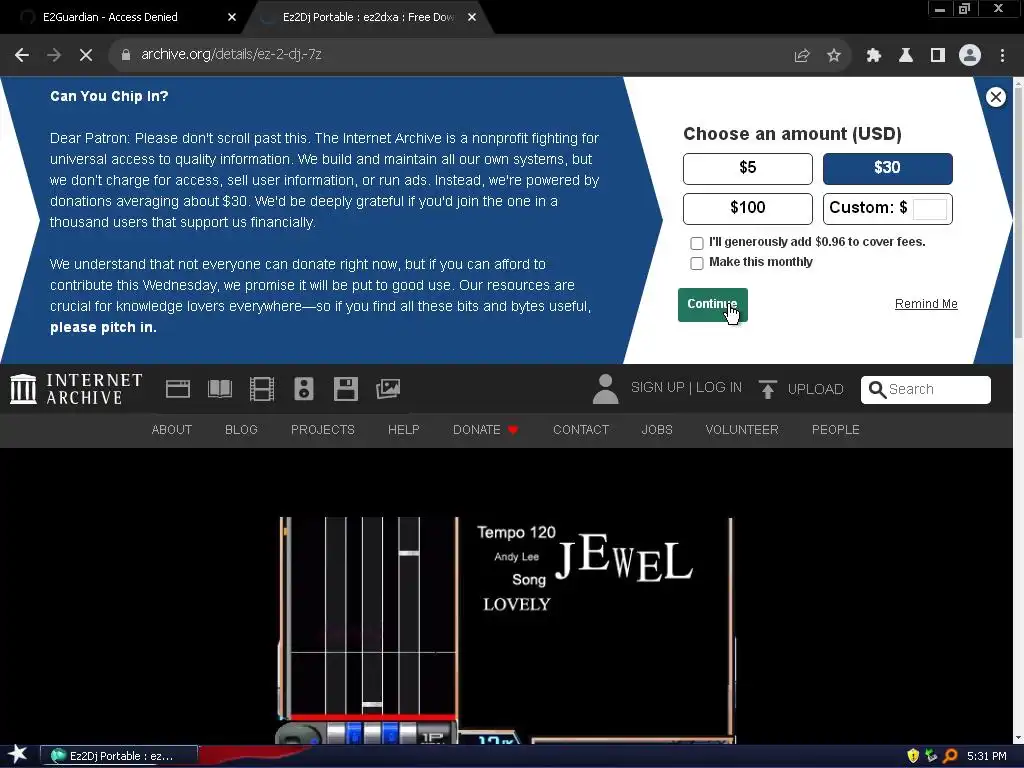1024x768 pixels.
Task: Check the cover fees $0.96 checkbox
Action: (x=697, y=243)
